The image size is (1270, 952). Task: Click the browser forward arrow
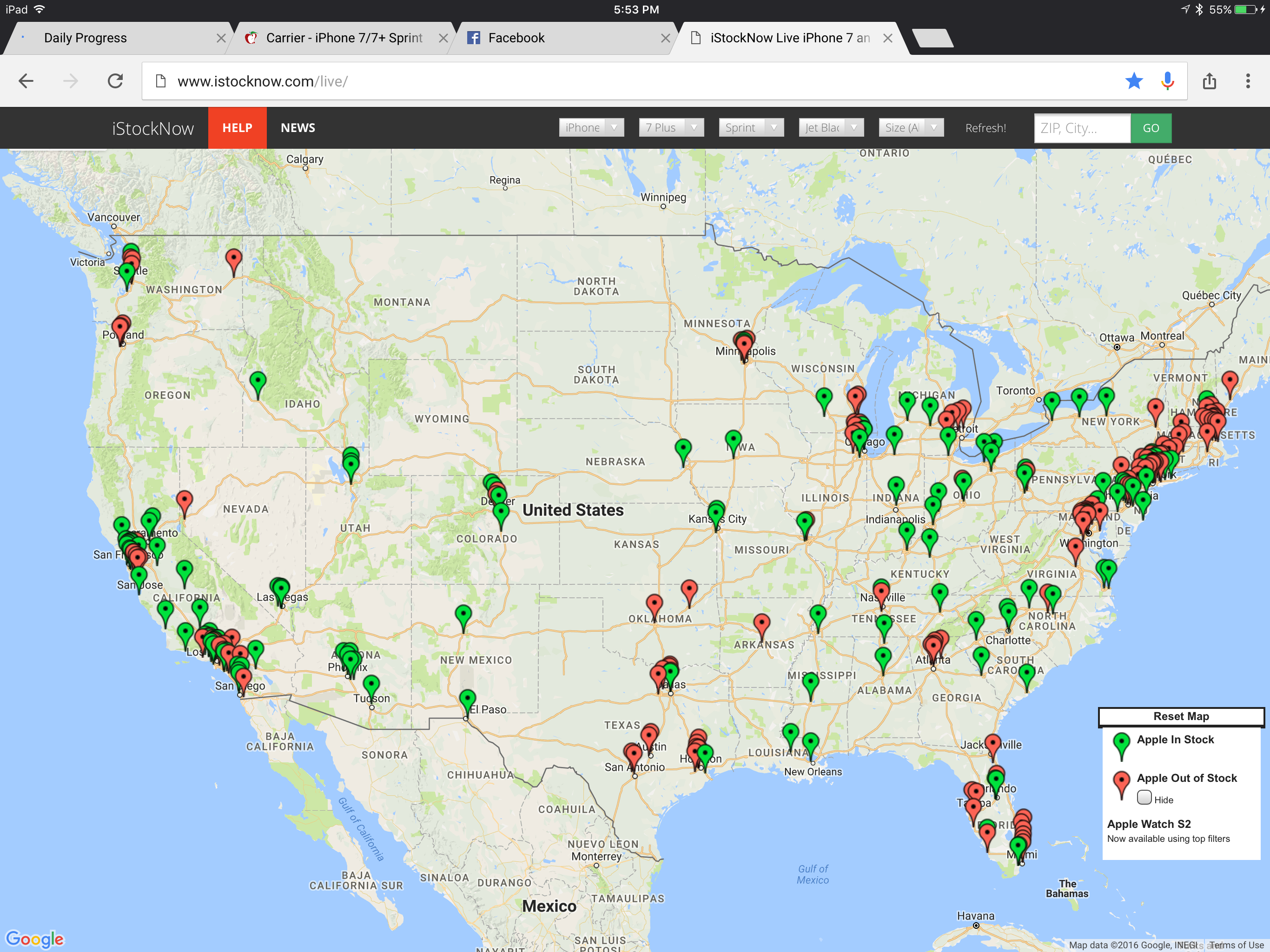[x=71, y=81]
